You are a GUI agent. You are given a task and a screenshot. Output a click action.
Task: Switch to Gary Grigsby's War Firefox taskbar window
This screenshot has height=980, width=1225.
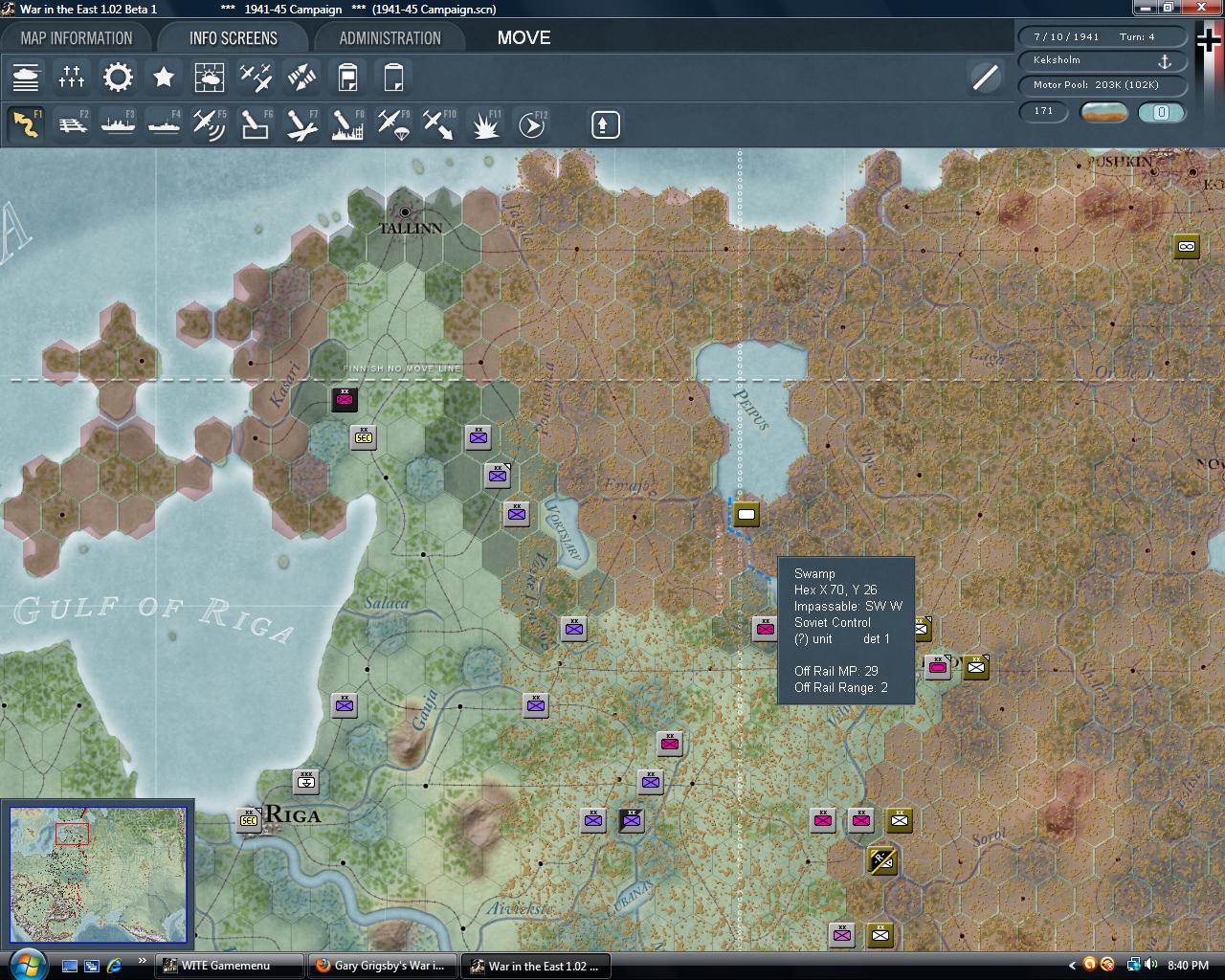[x=383, y=966]
